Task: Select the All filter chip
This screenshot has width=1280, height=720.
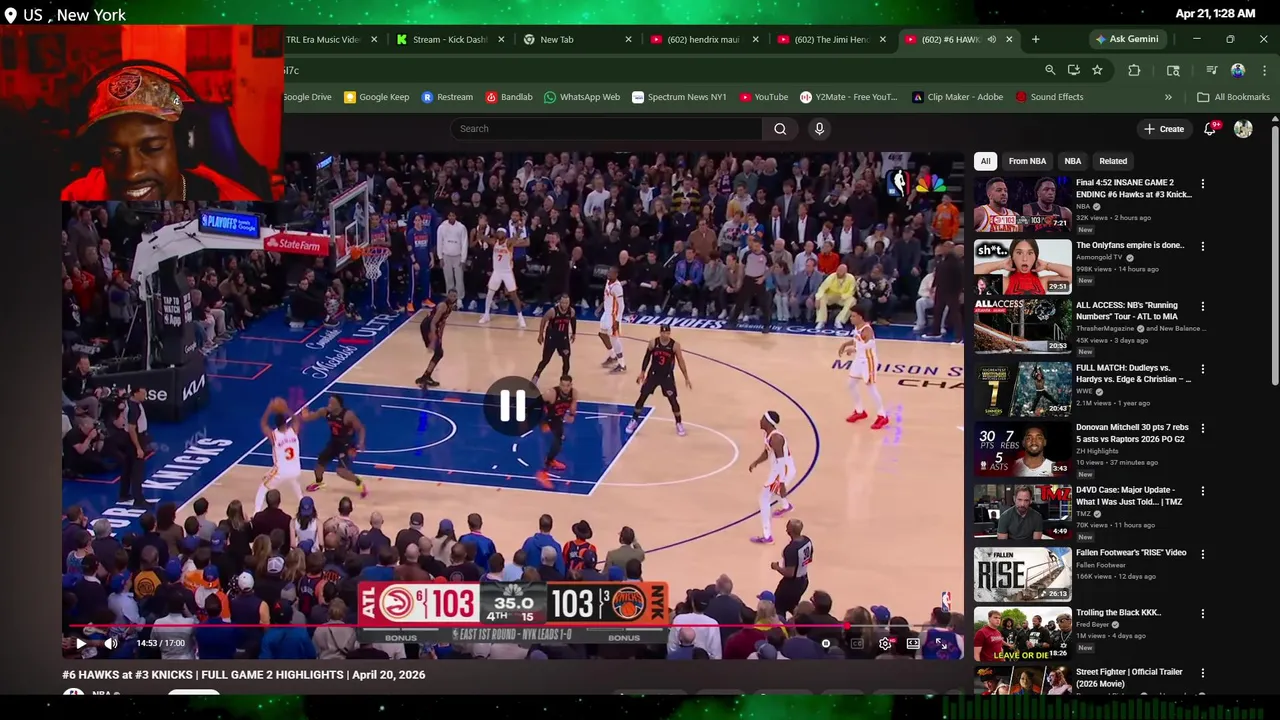Action: point(985,161)
